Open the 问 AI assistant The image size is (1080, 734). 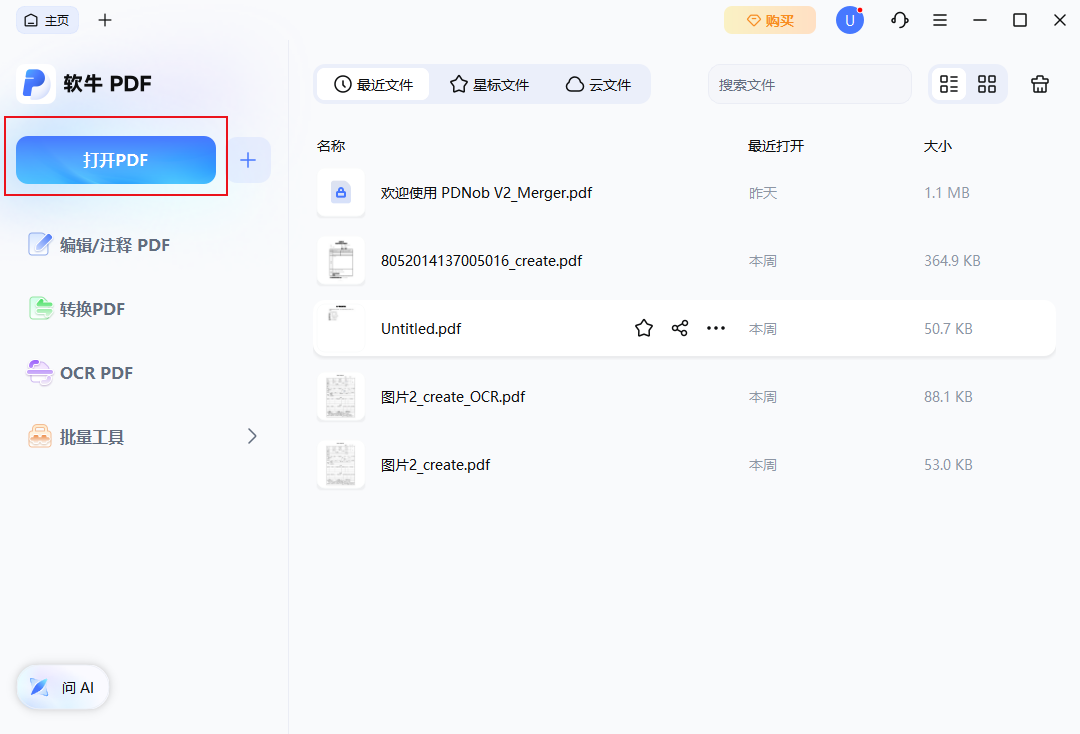(63, 687)
